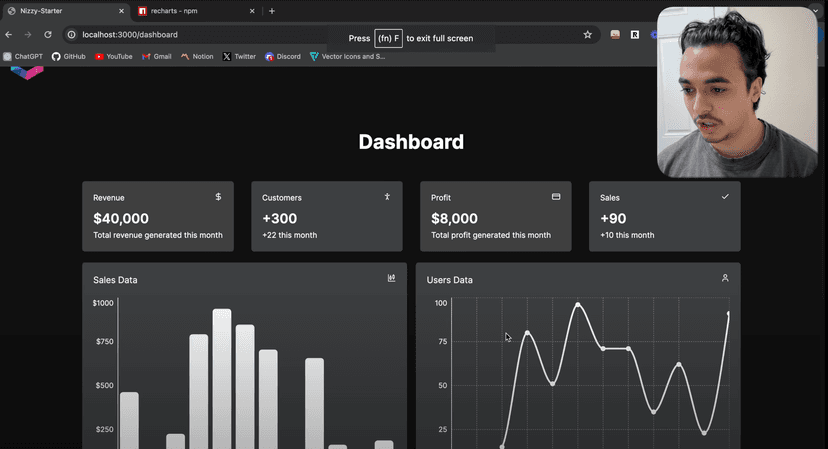Open the Discord bookmark
828x449 pixels.
[x=283, y=57]
